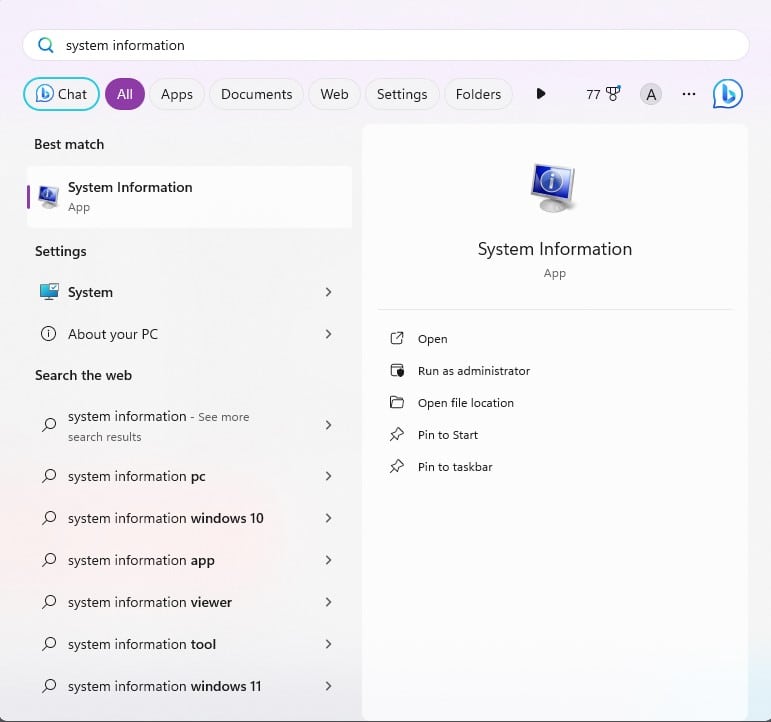The height and width of the screenshot is (722, 771).
Task: Click the search magnifier icon in search box
Action: pos(46,45)
